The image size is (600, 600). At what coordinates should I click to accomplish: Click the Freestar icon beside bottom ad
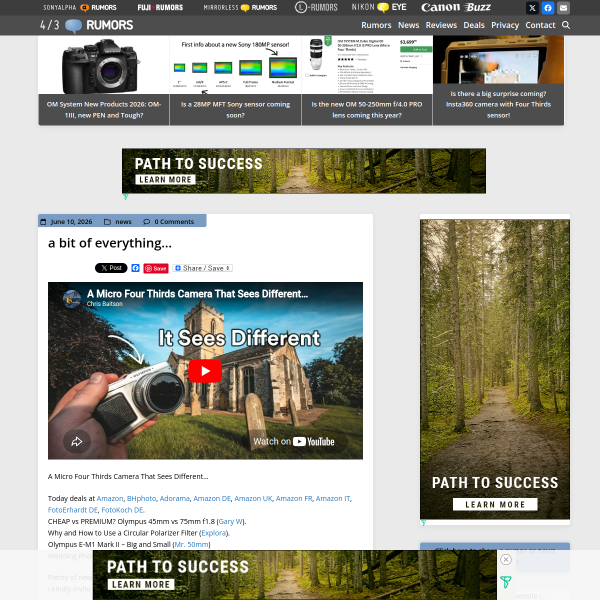505,582
